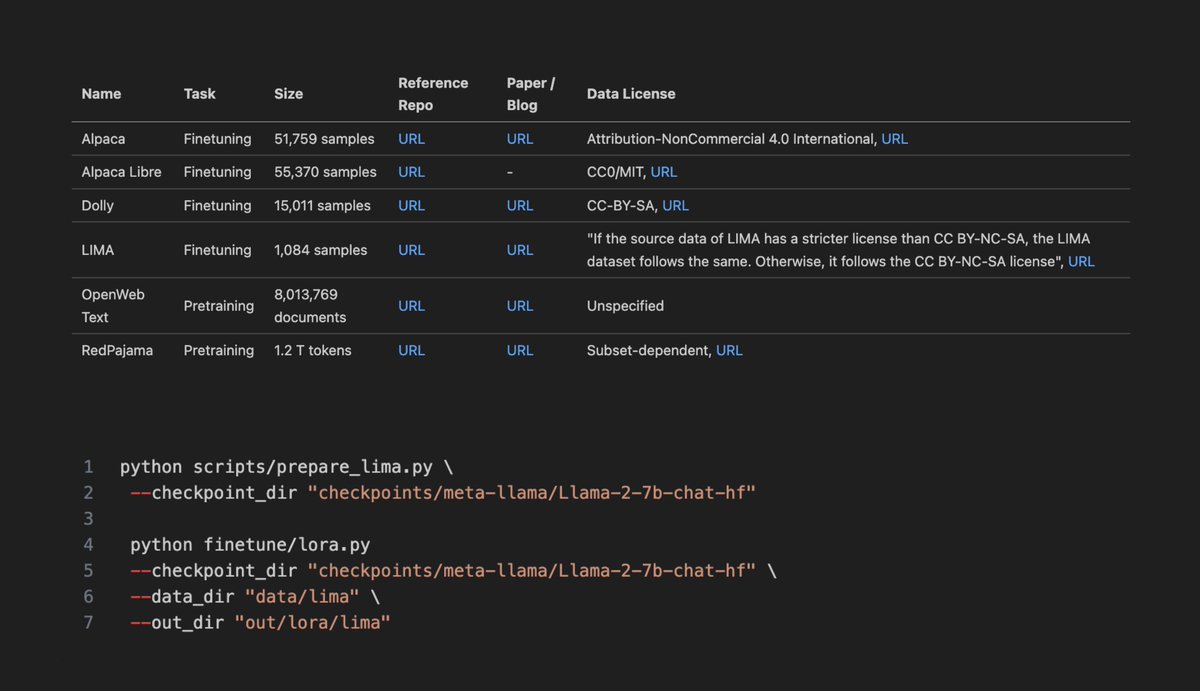
Task: Open Alpaca Libre CC0/MIT license URL
Action: pos(664,172)
